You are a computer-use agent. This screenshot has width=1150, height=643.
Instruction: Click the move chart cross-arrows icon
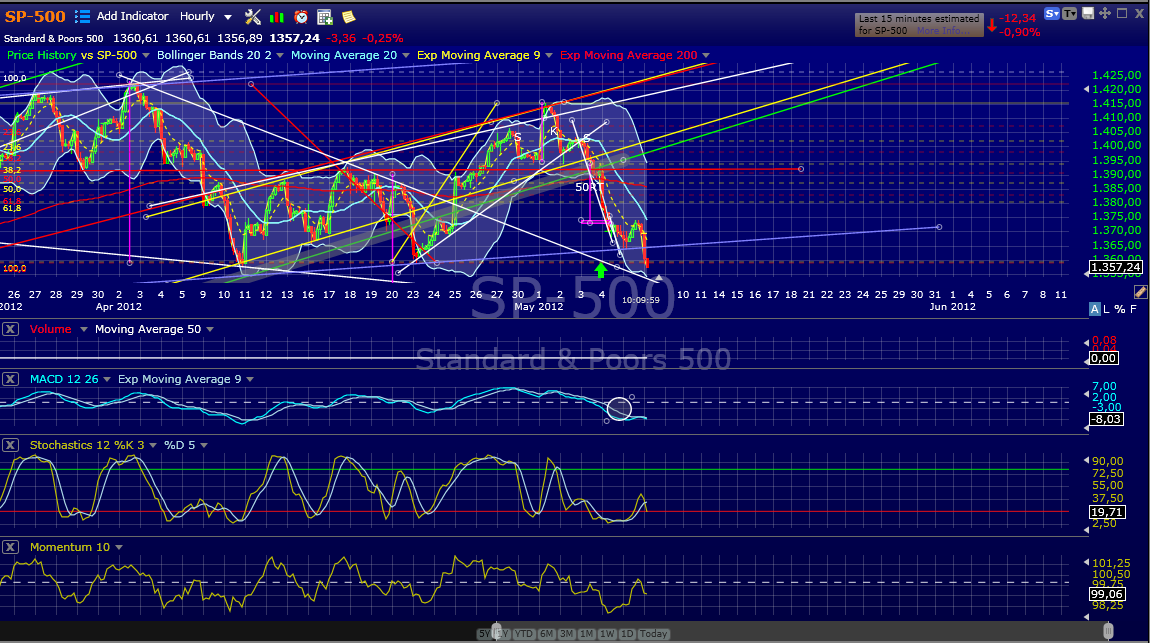click(1105, 13)
